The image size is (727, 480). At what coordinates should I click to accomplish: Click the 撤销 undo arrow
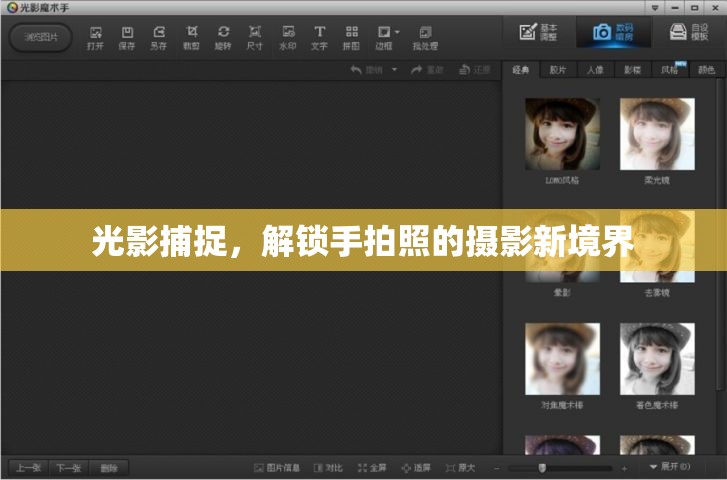pos(356,70)
